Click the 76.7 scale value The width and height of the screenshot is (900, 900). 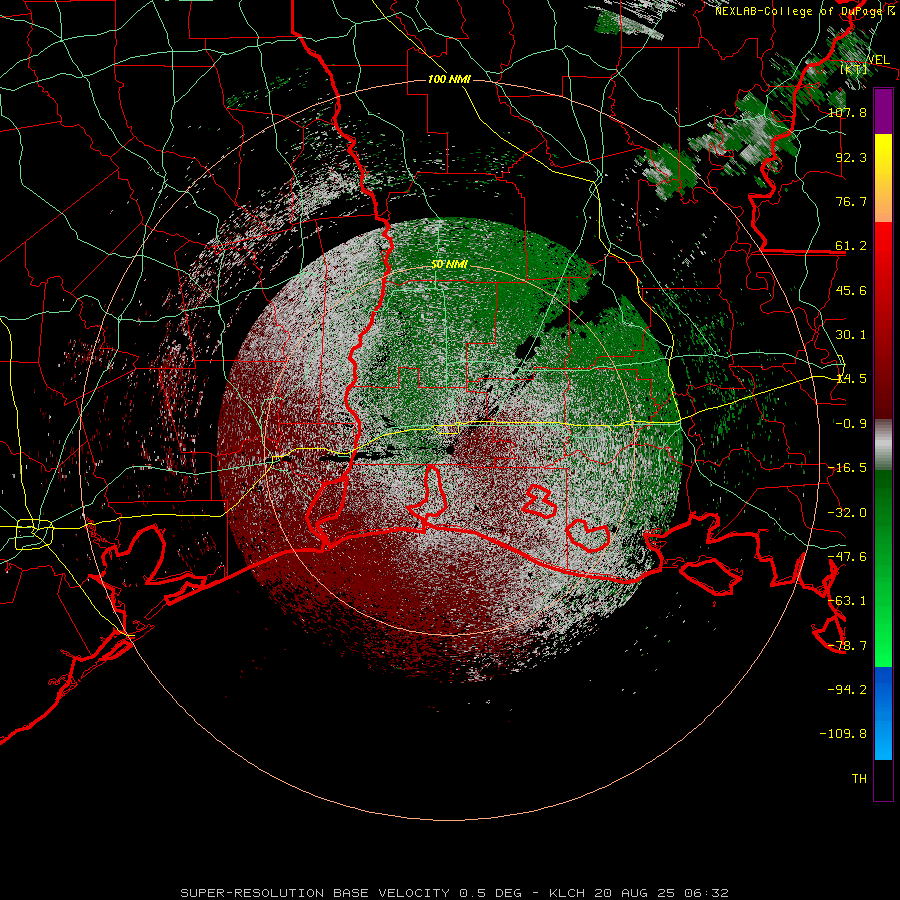[851, 201]
